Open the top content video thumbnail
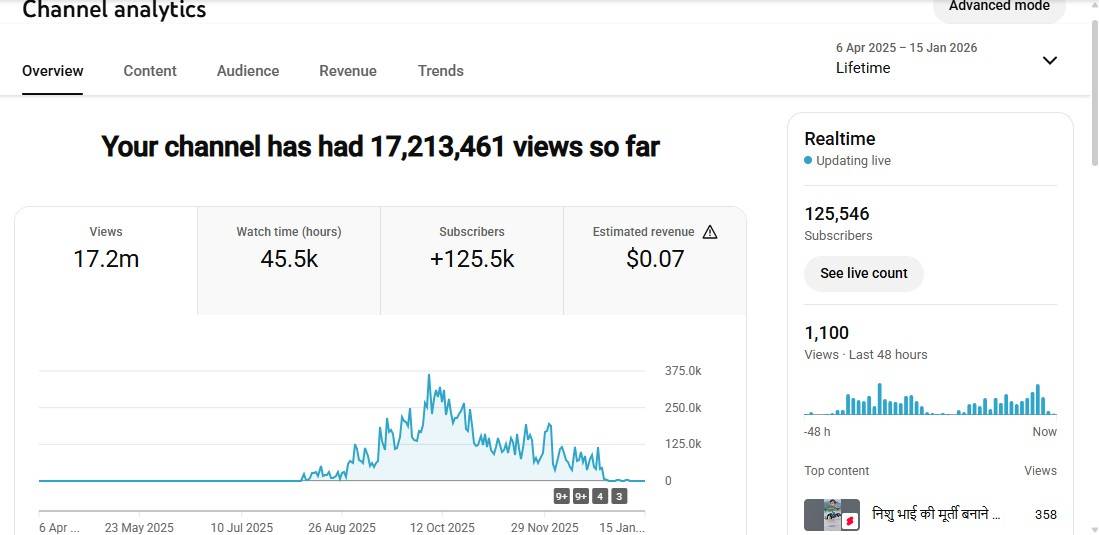This screenshot has width=1099, height=535. pyautogui.click(x=831, y=515)
